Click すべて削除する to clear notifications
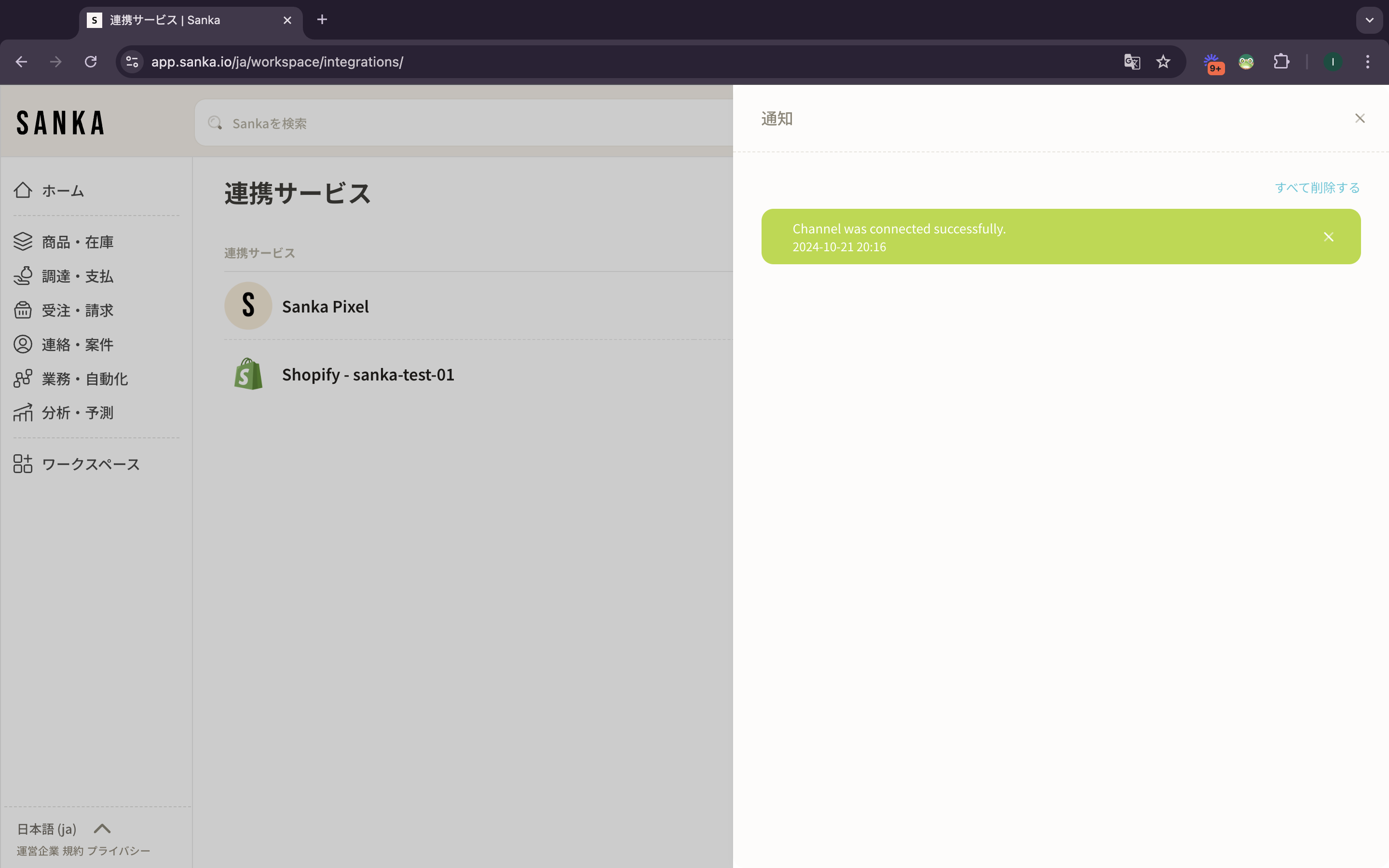This screenshot has height=868, width=1389. [x=1317, y=188]
